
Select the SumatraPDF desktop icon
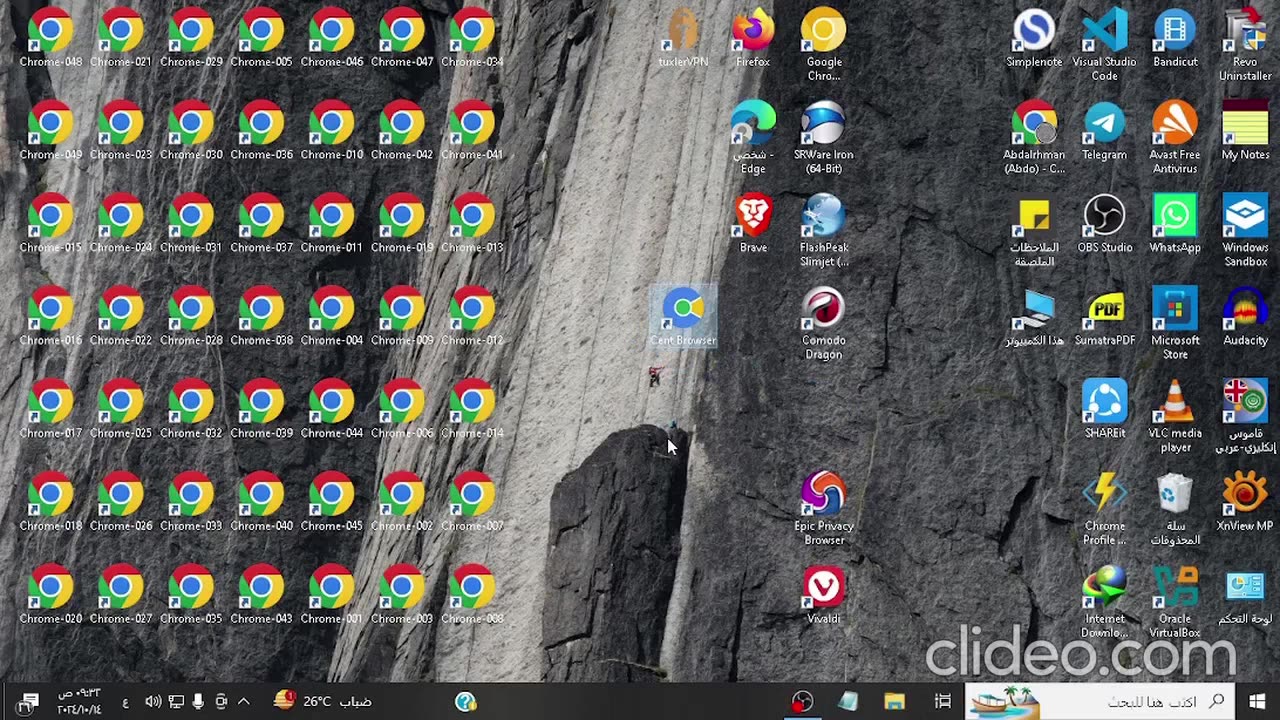pyautogui.click(x=1105, y=317)
